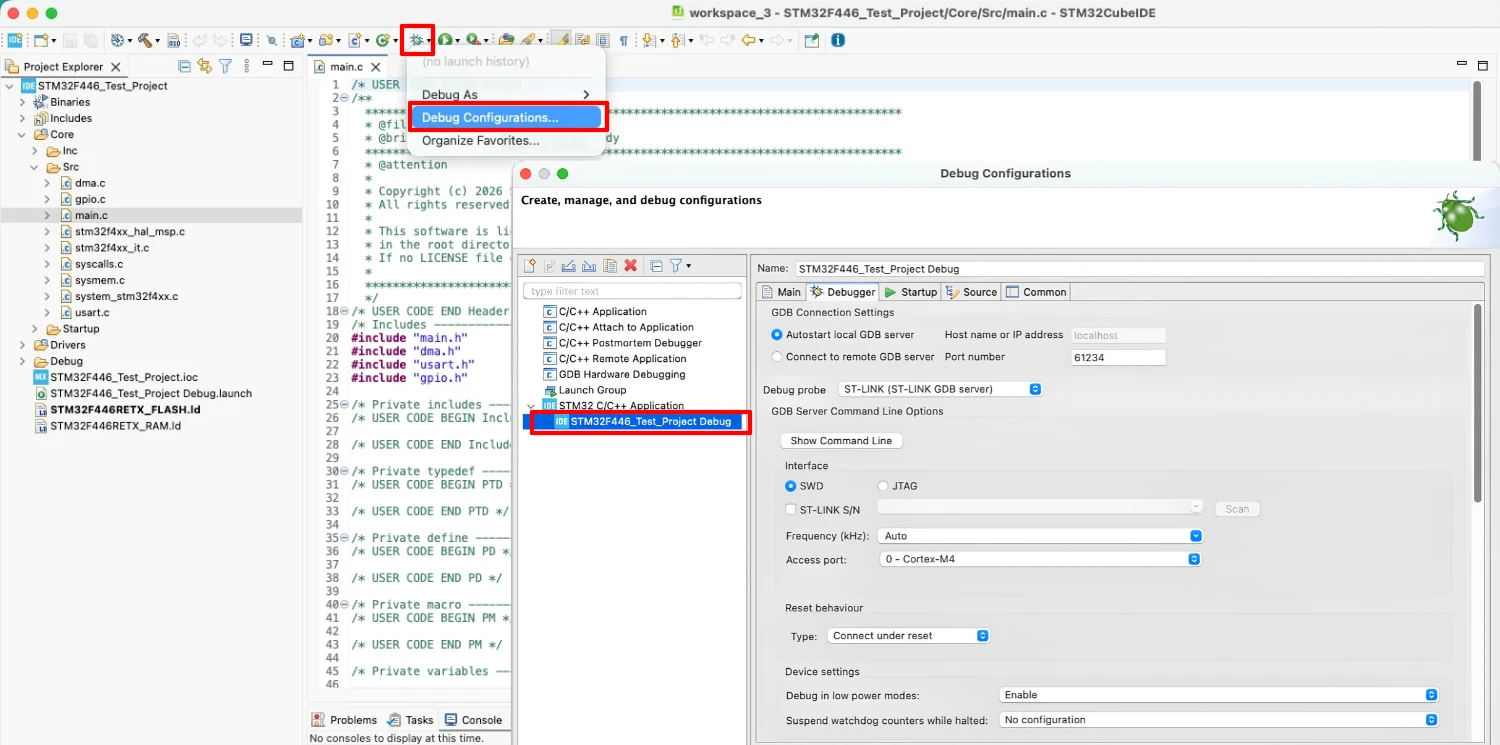Open the Common tab
Screen dimensions: 1500x745
pyautogui.click(x=1036, y=292)
